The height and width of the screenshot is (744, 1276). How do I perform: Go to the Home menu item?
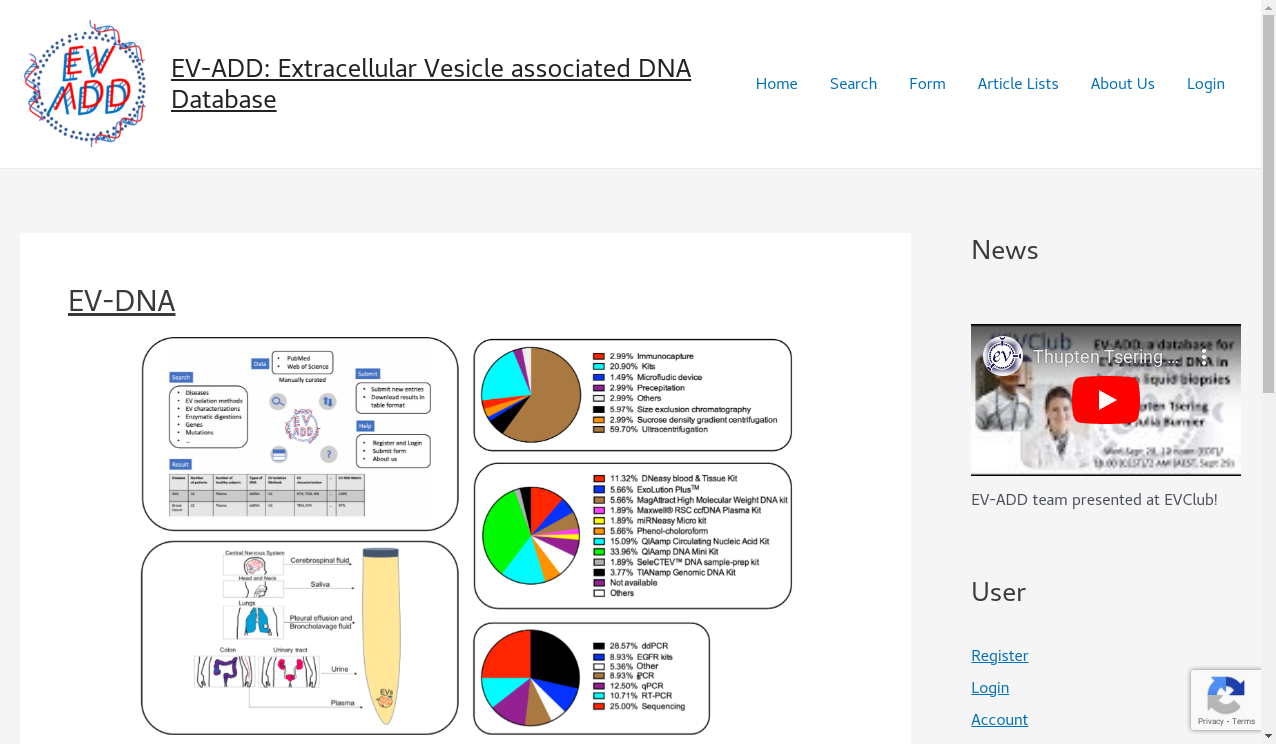776,84
